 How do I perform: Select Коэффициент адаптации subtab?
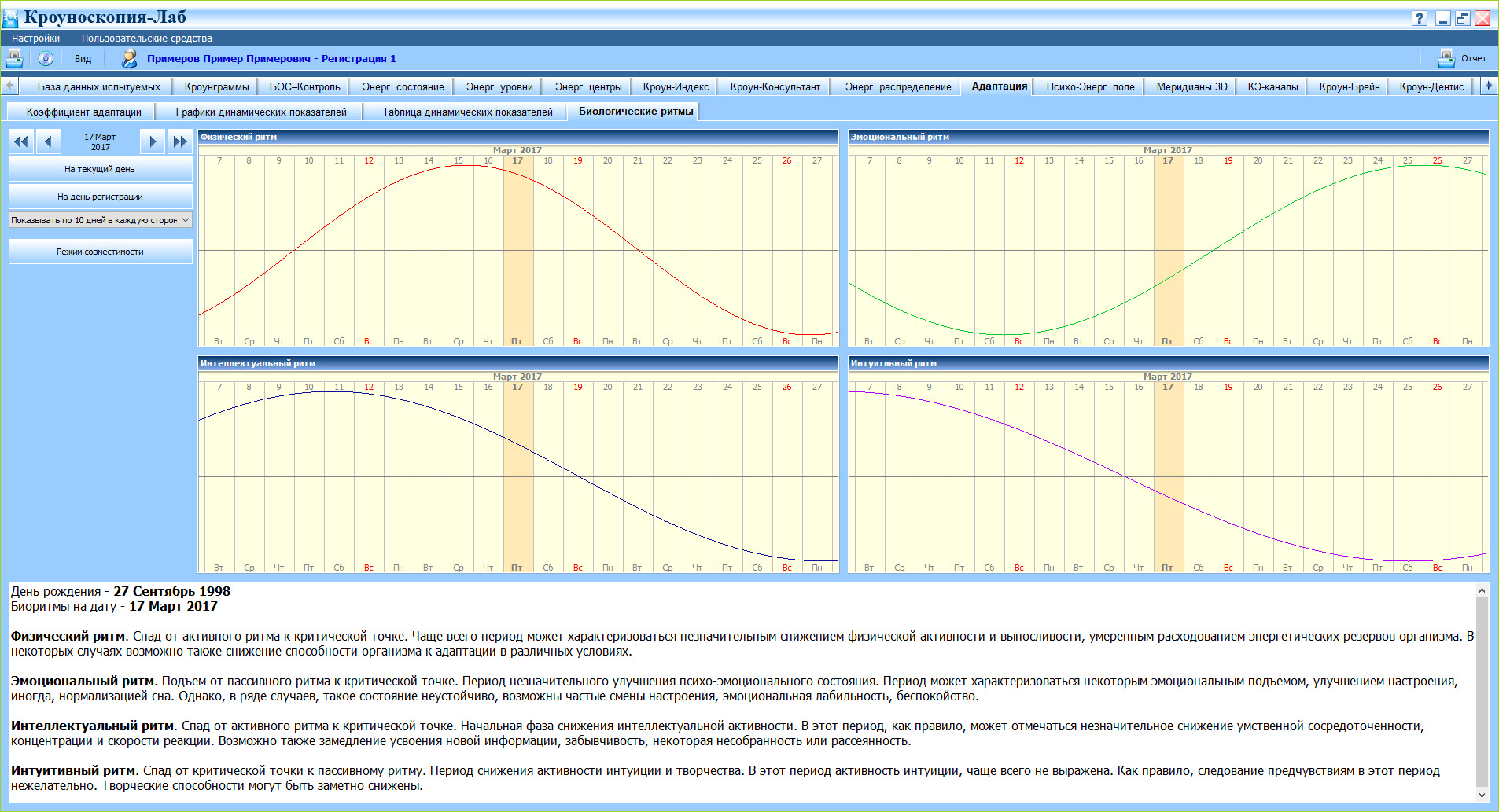(x=83, y=112)
